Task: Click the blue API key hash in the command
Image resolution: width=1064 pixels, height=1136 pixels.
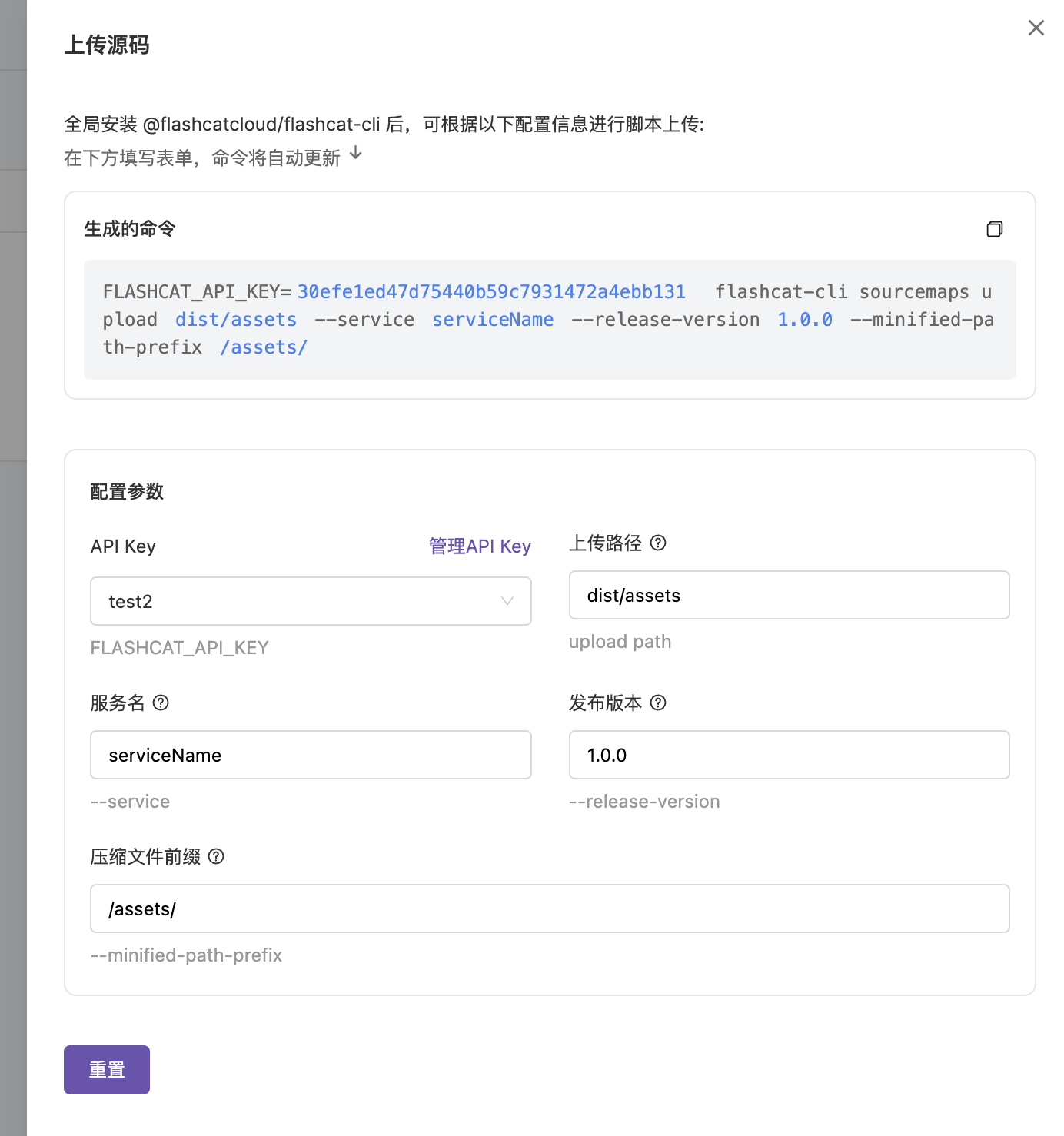Action: pos(491,292)
